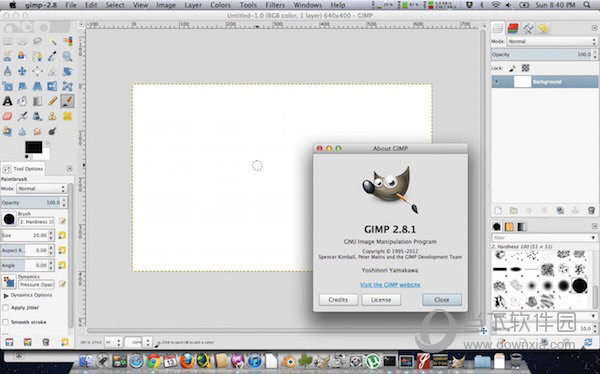
Task: Enable the Apply Jitter checkbox
Action: [6, 307]
